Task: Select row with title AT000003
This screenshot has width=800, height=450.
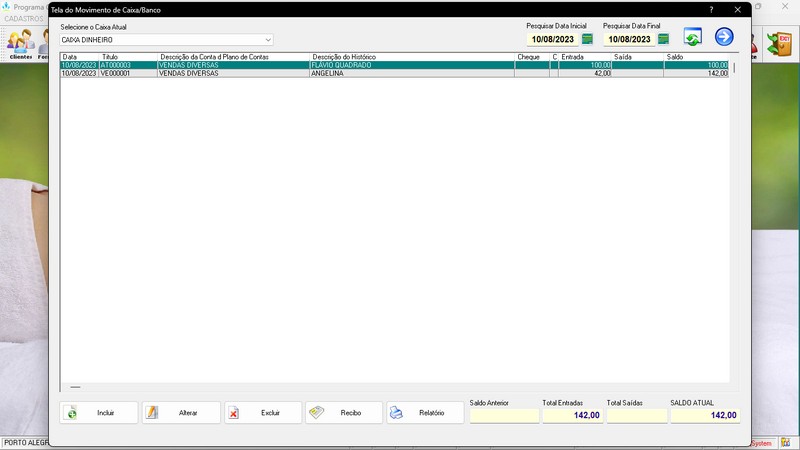Action: 394,65
